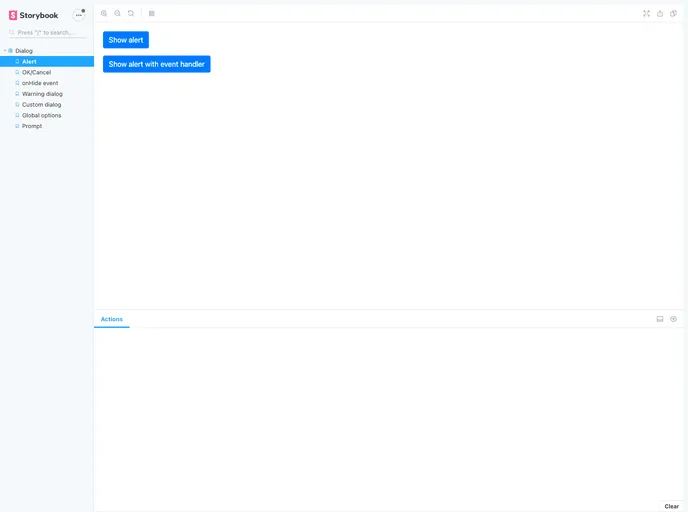Focus the sidebar search field

[x=47, y=32]
